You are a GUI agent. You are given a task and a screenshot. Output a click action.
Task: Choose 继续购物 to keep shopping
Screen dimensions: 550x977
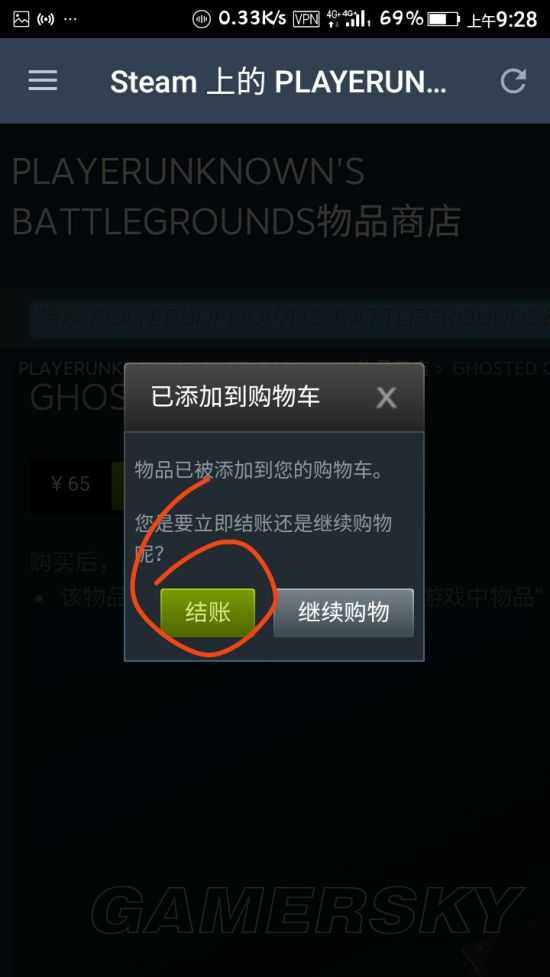pyautogui.click(x=343, y=612)
